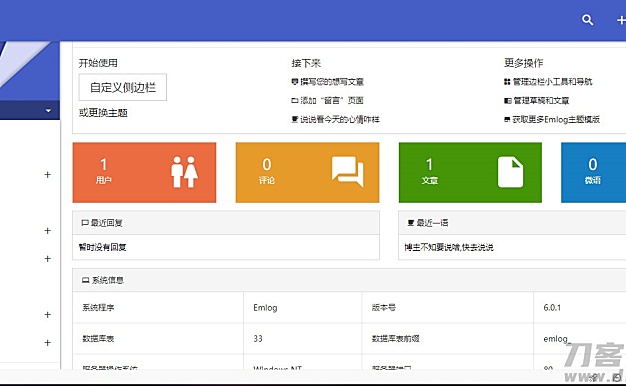Open the blue 微语 tile
The width and height of the screenshot is (626, 386).
click(593, 172)
